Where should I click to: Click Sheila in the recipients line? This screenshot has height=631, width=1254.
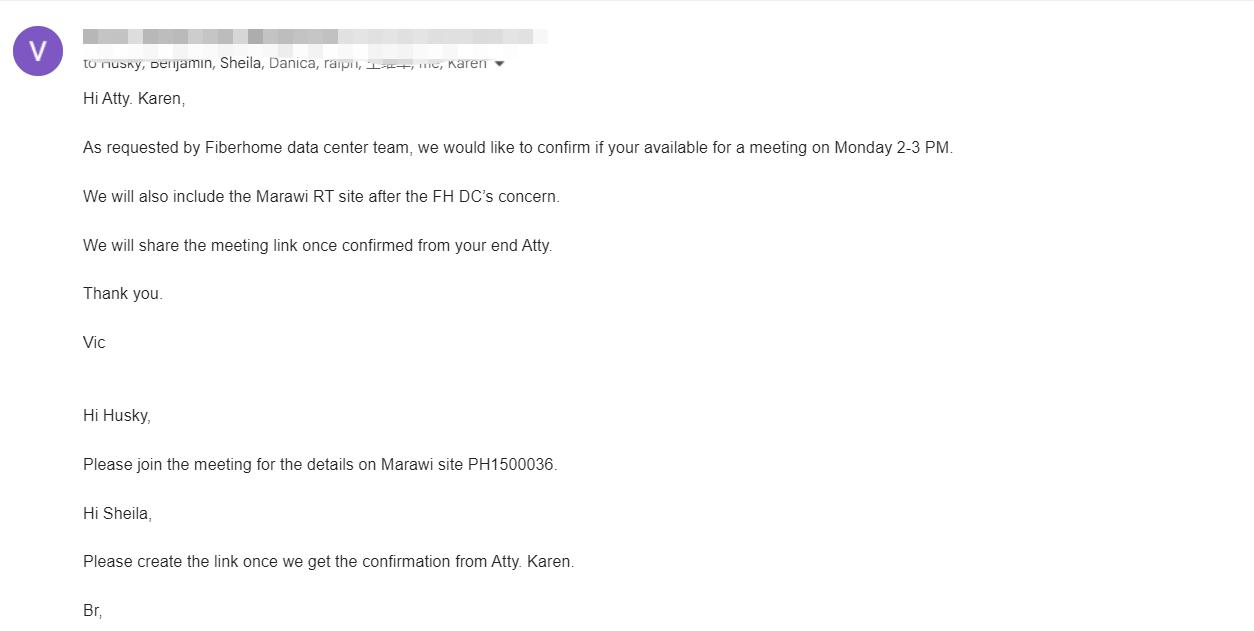[240, 64]
